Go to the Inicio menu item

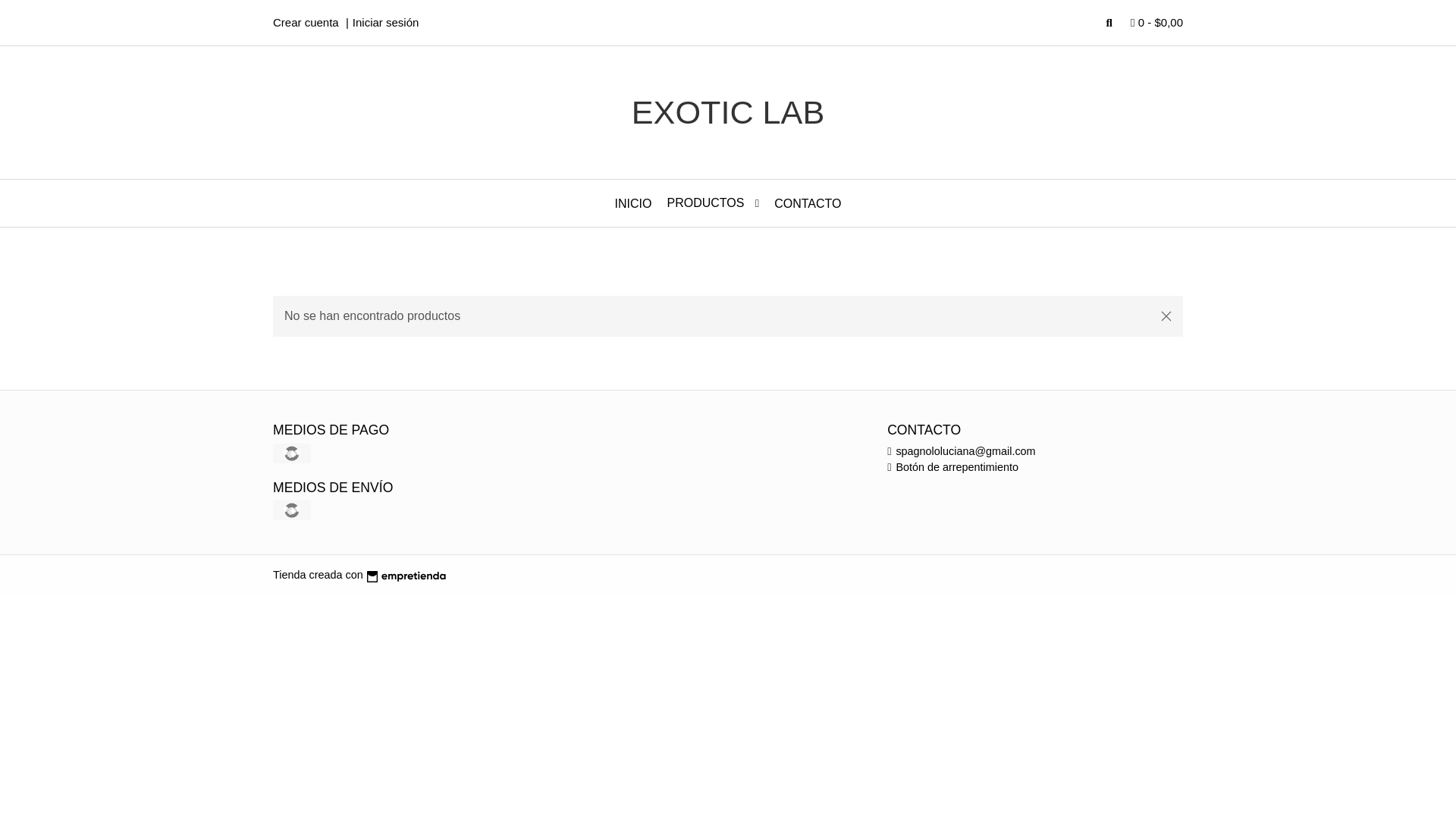pyautogui.click(x=633, y=204)
